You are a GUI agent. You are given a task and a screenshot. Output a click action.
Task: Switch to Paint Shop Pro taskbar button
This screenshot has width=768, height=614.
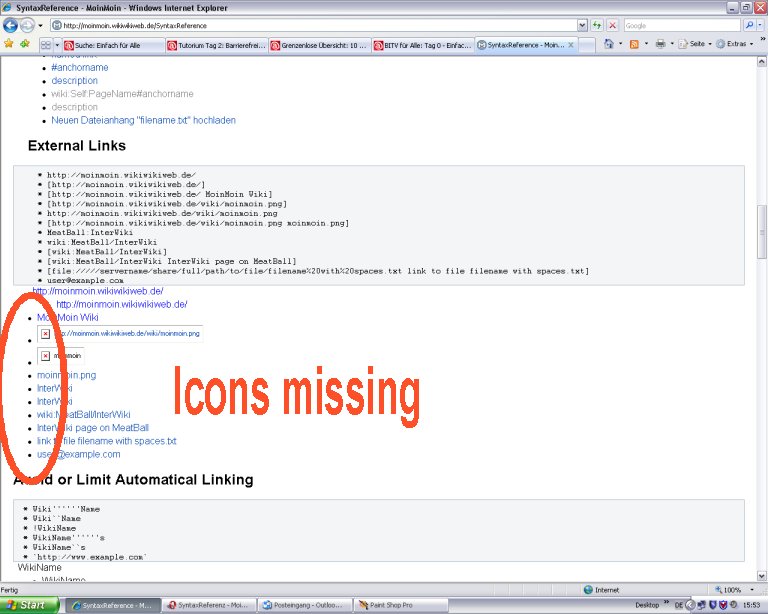pos(401,606)
